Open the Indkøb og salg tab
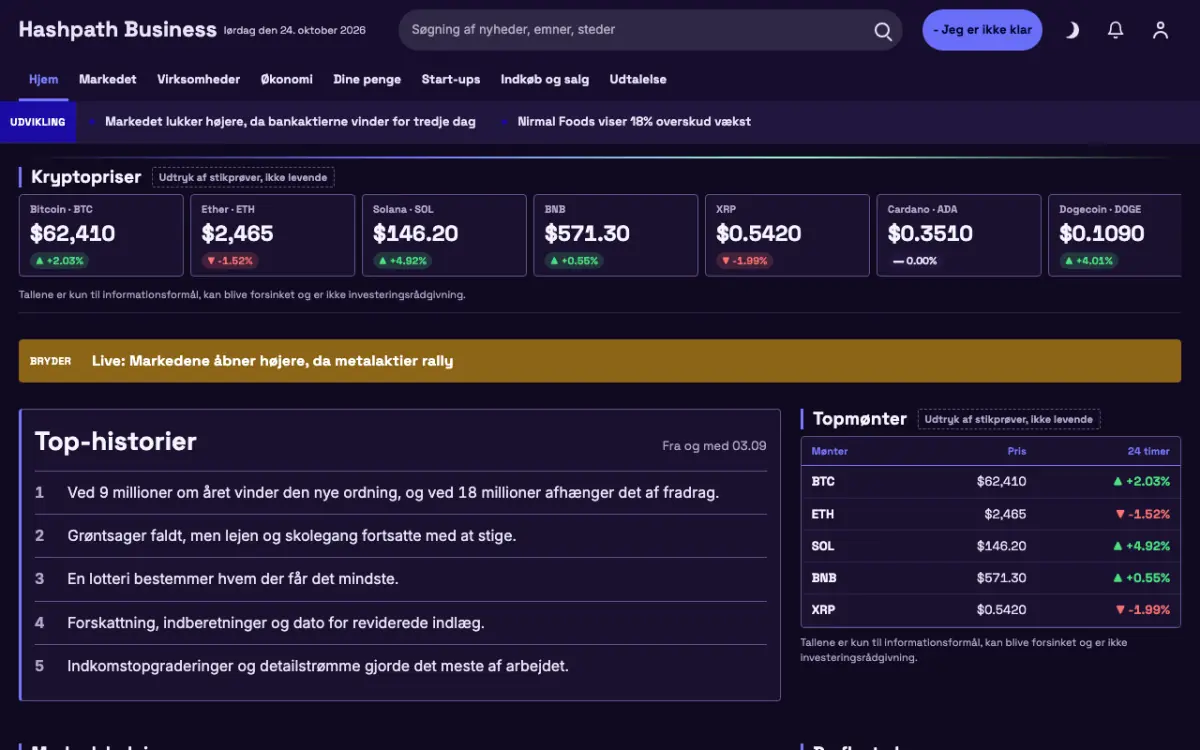This screenshot has height=750, width=1200. coord(545,79)
